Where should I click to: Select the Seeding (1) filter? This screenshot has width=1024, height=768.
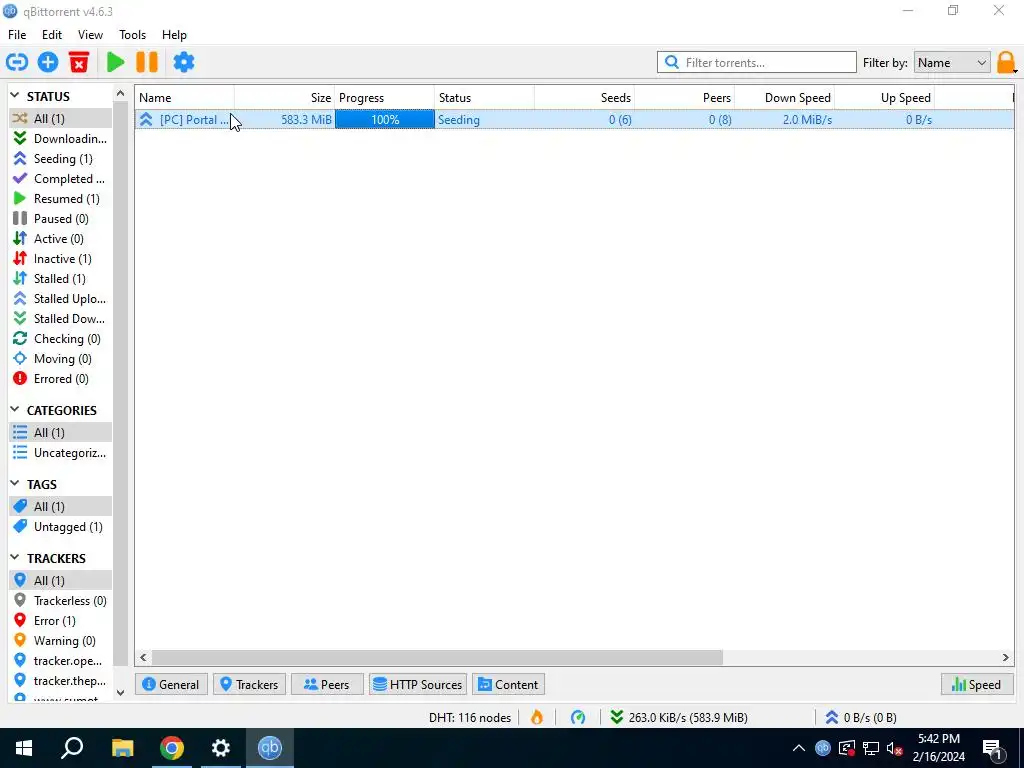tap(60, 159)
